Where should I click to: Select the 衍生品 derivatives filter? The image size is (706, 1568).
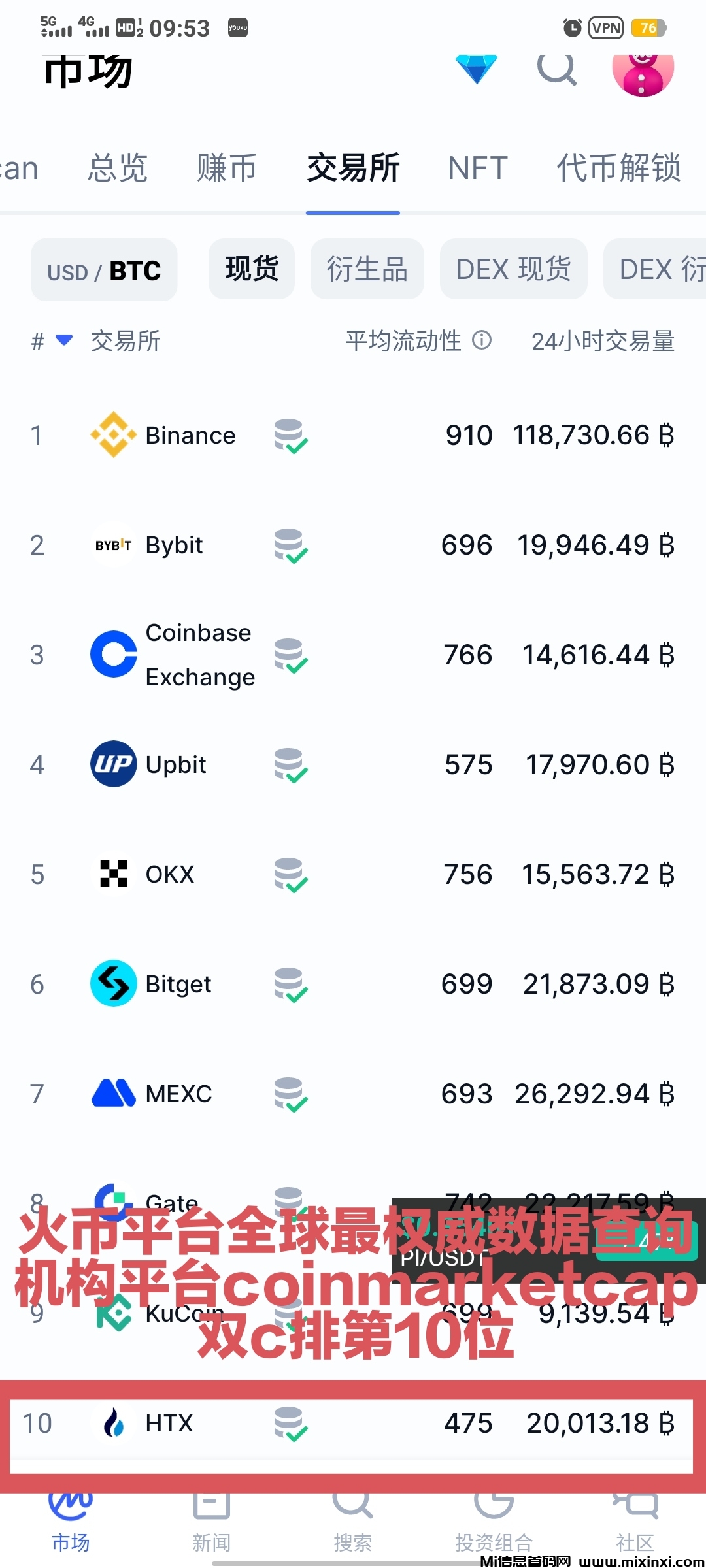click(367, 269)
